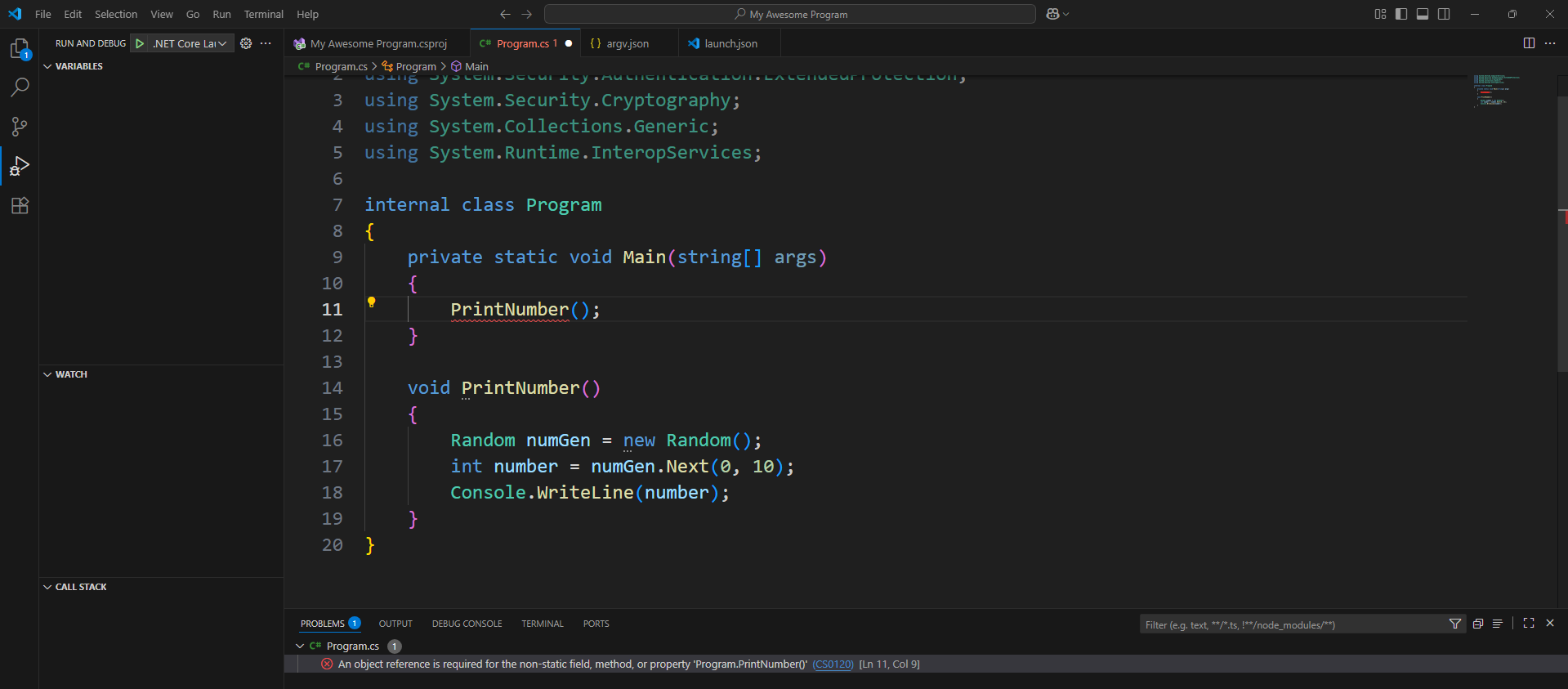Image resolution: width=1568 pixels, height=689 pixels.
Task: Close the bottom panel
Action: point(1550,623)
